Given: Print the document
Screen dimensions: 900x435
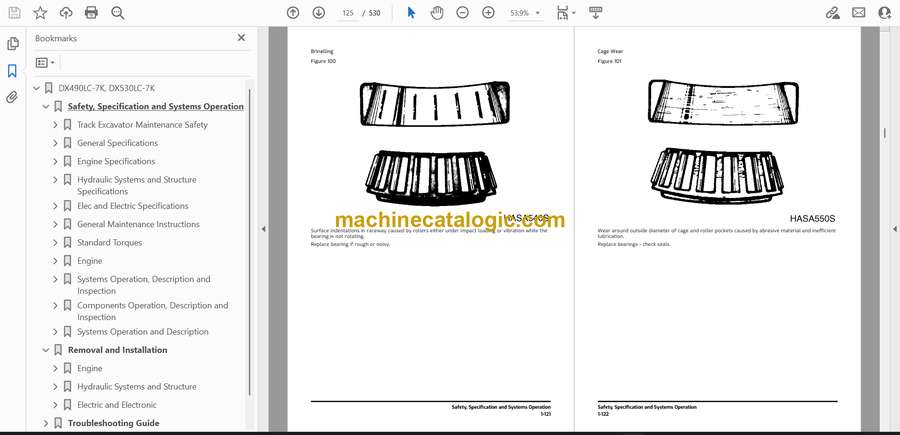Looking at the screenshot, I should click(91, 13).
